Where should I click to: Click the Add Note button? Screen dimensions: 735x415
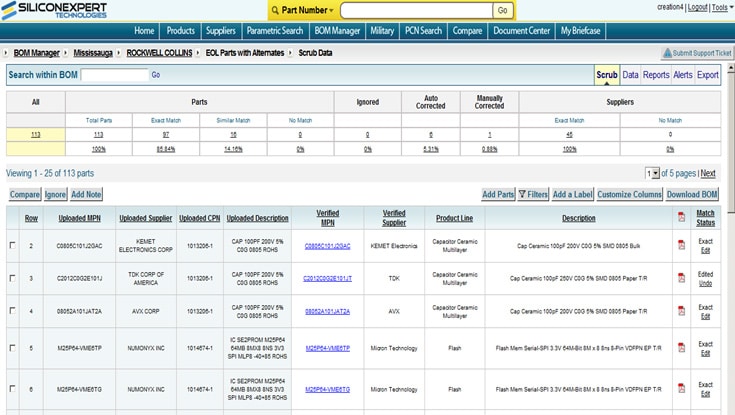click(86, 194)
